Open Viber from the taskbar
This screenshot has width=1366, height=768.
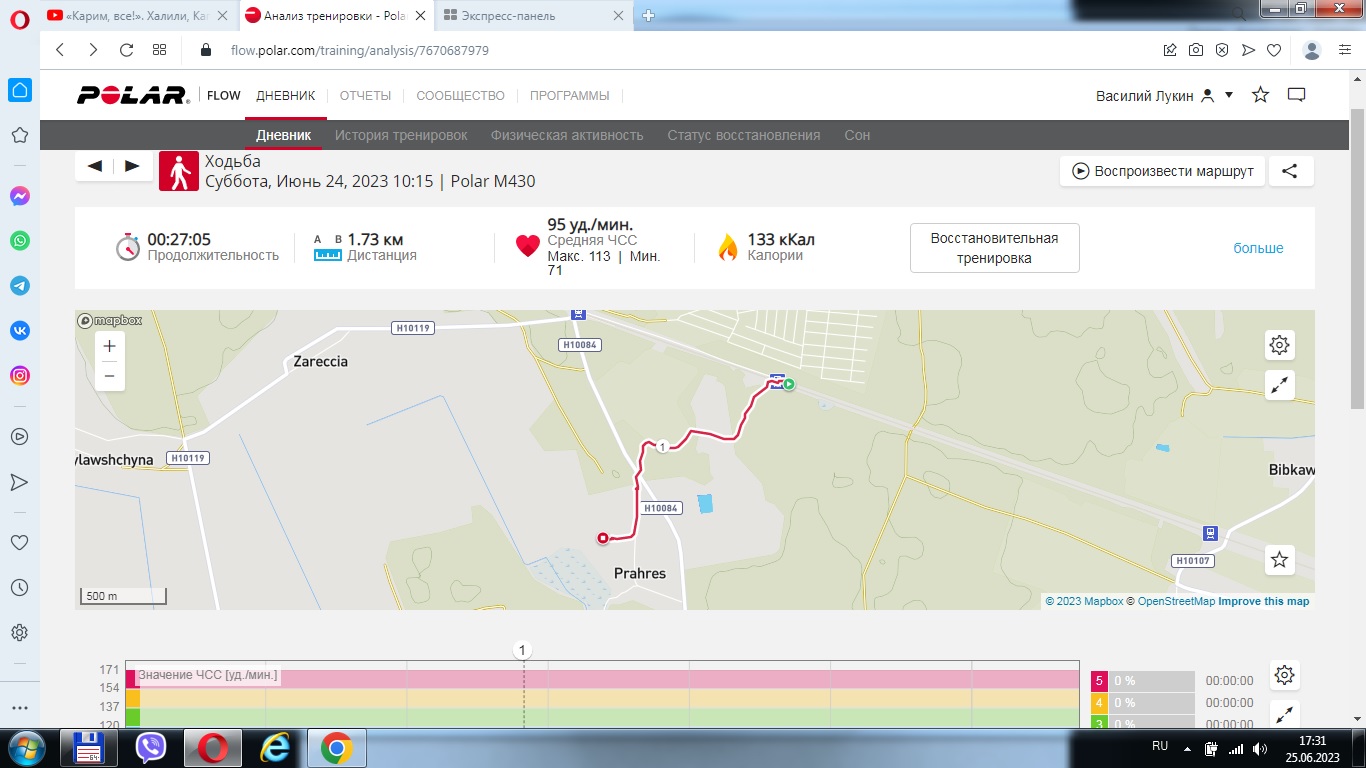click(150, 748)
